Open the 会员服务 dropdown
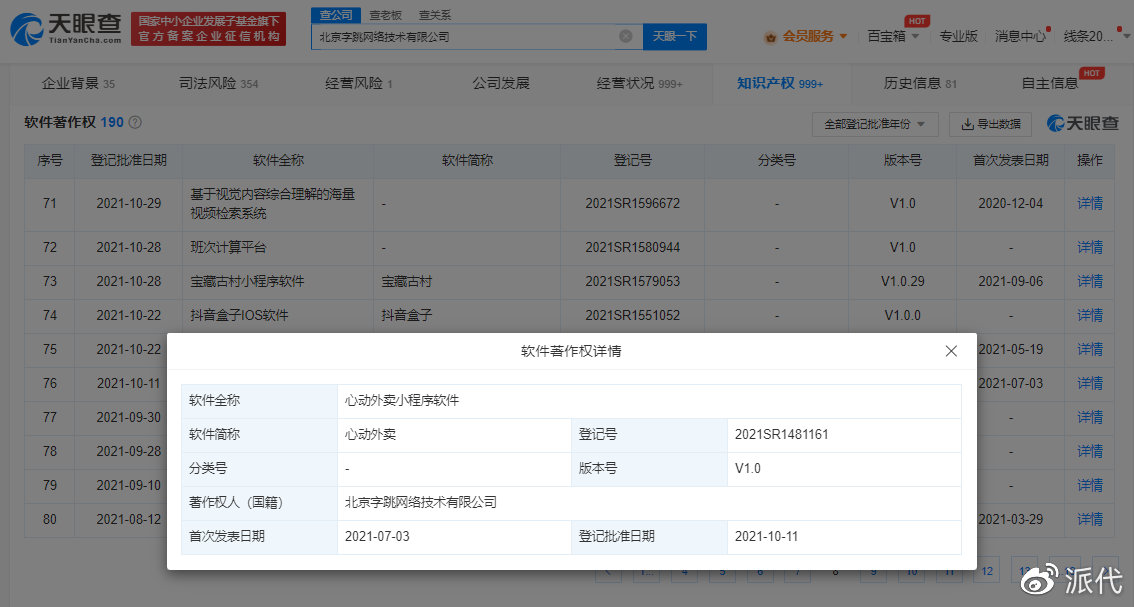This screenshot has height=607, width=1134. (x=806, y=36)
